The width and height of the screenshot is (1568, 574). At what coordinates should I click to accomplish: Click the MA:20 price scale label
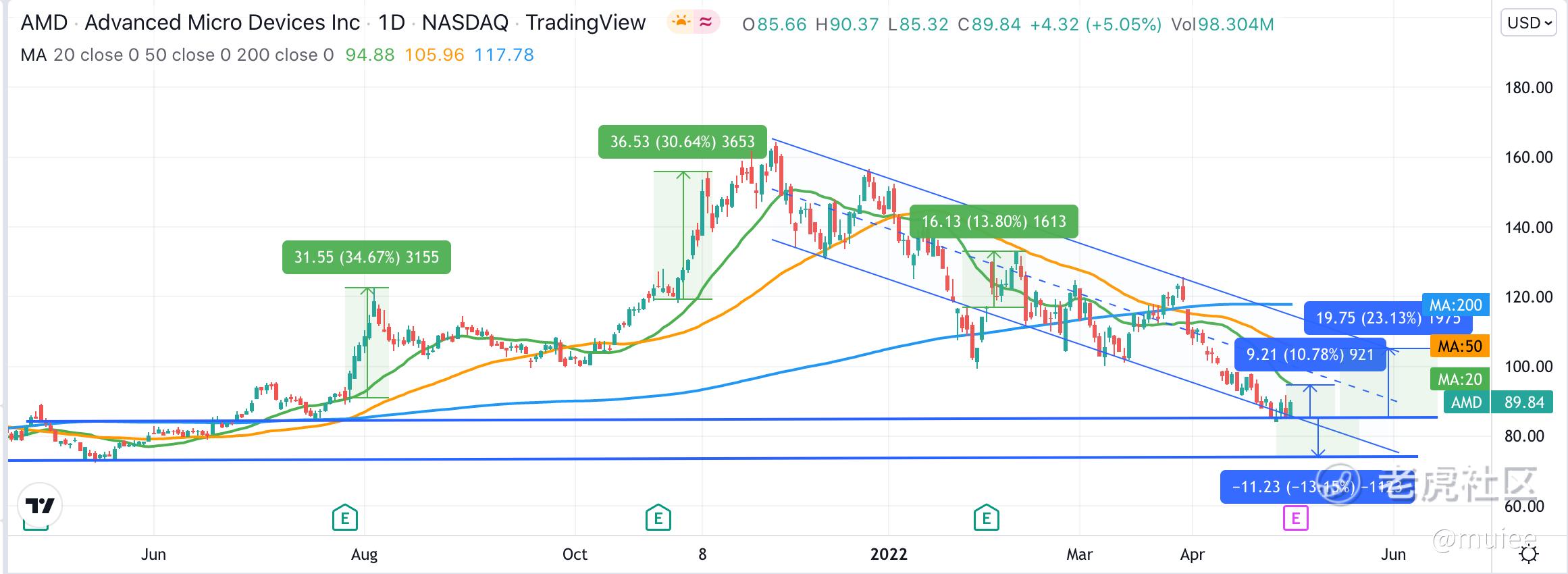point(1459,380)
